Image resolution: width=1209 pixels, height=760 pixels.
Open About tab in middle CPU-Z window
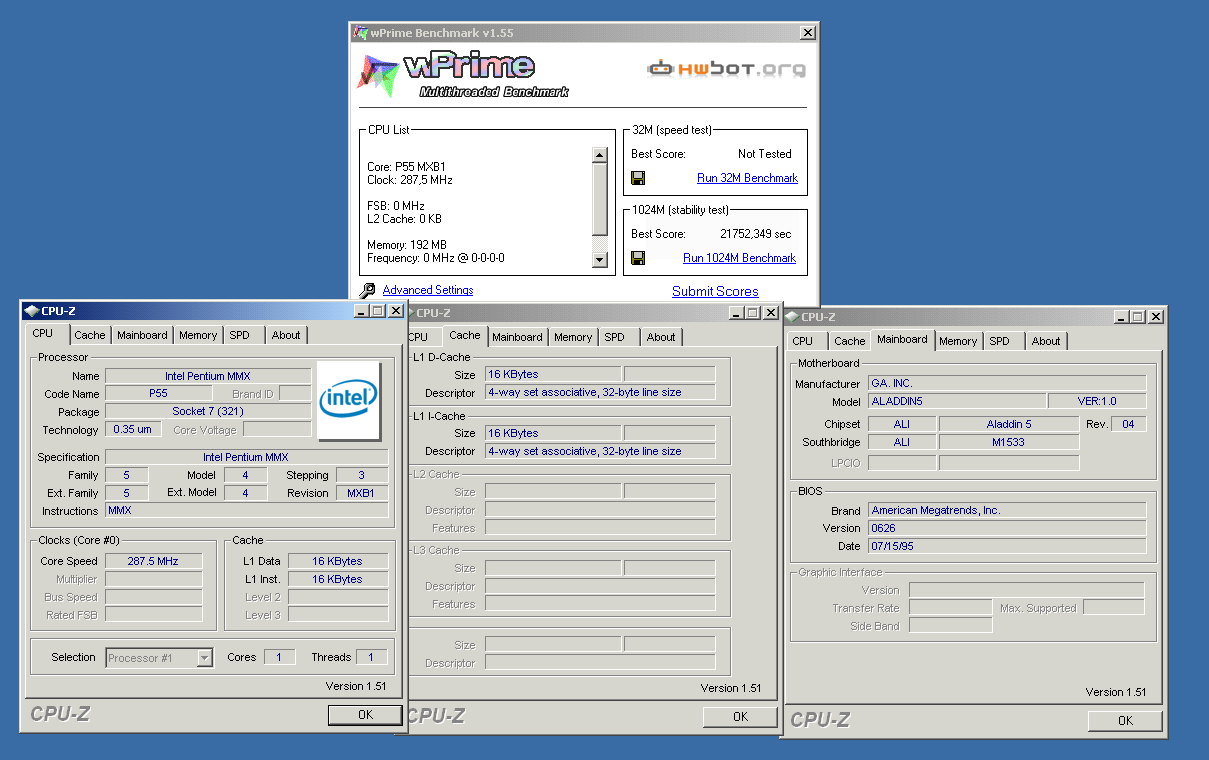point(661,337)
